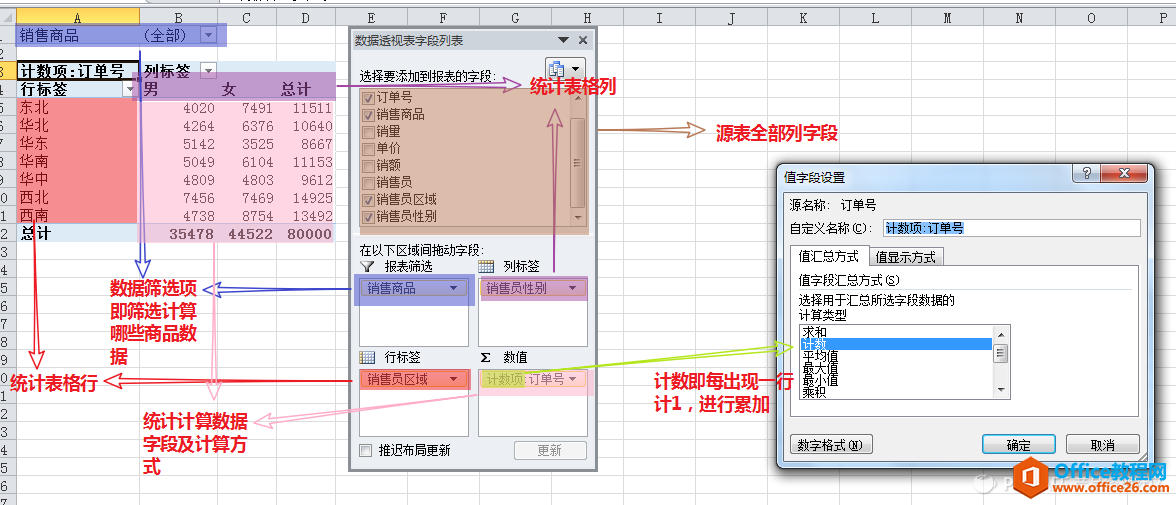Select the 东北 row label cell

pos(78,107)
